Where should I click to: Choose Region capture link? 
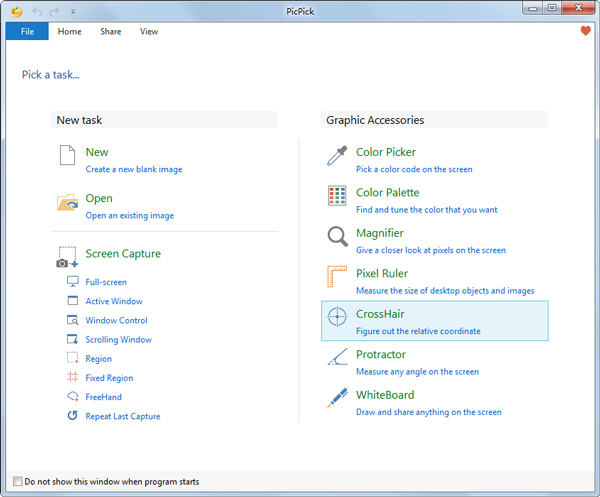99,359
